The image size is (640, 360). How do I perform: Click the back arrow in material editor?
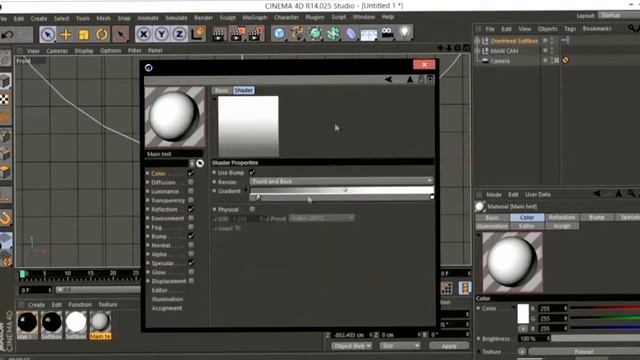(x=388, y=80)
